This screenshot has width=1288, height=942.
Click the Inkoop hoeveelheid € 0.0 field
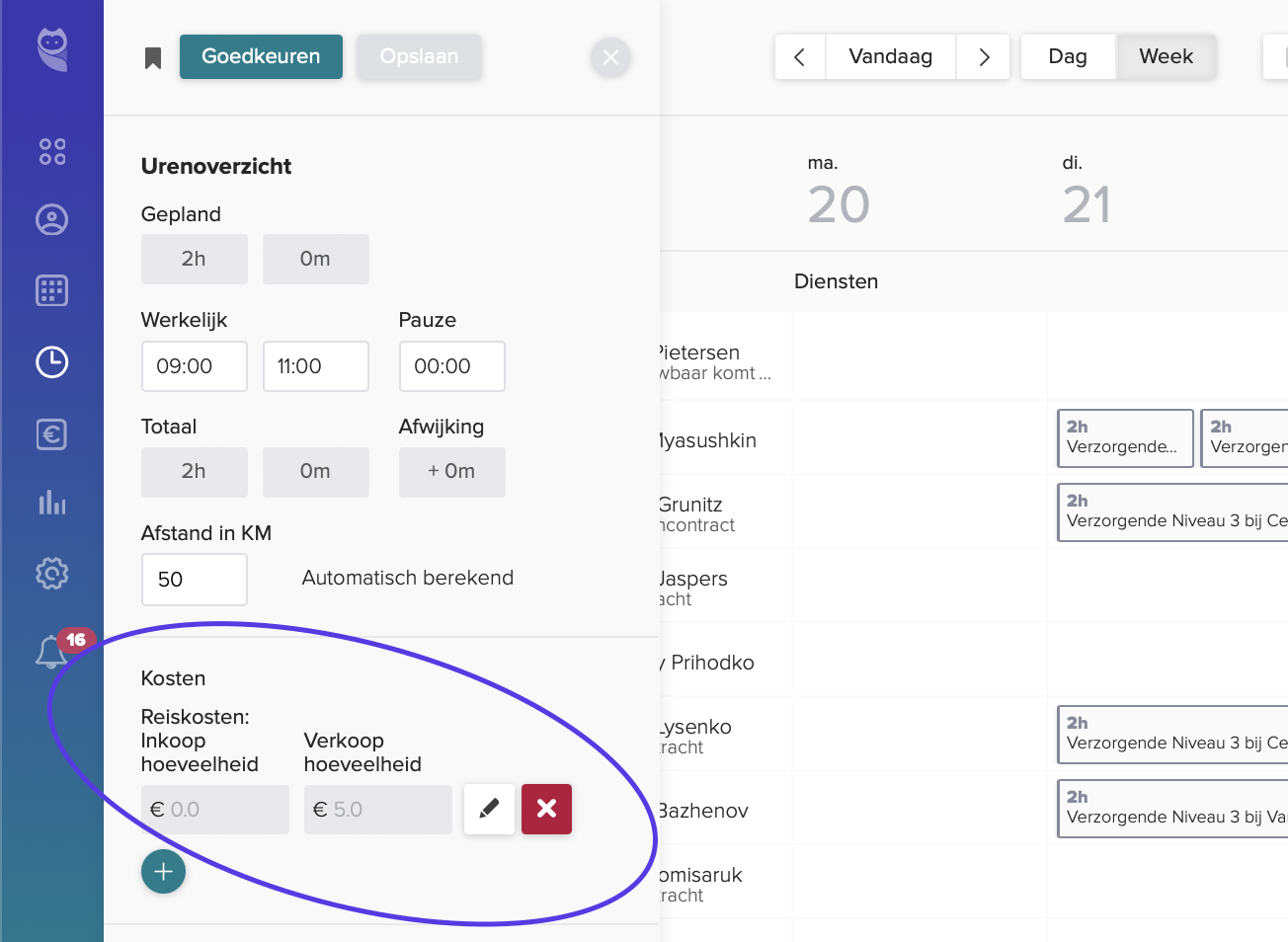(215, 810)
